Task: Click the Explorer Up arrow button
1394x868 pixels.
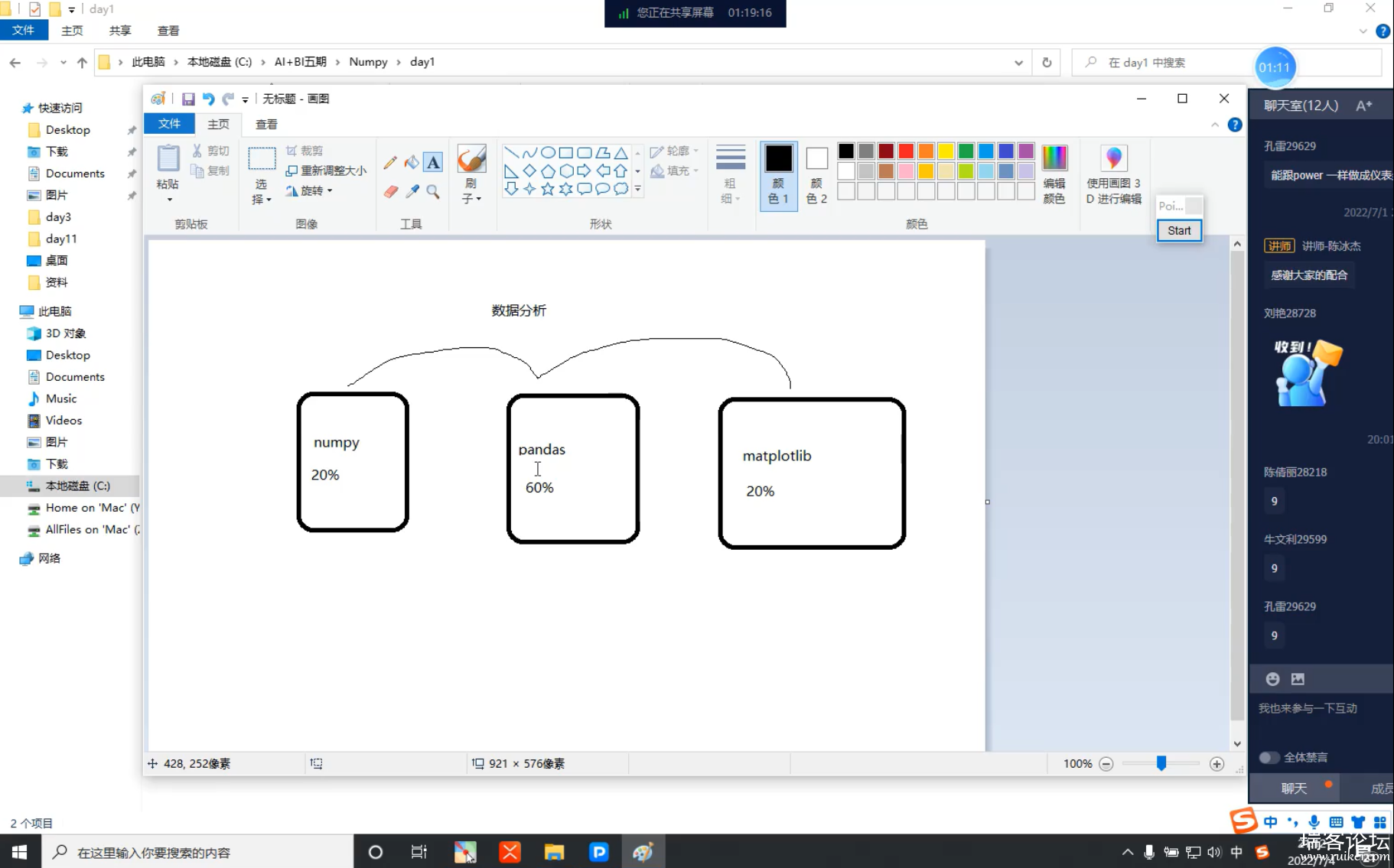Action: (x=82, y=63)
